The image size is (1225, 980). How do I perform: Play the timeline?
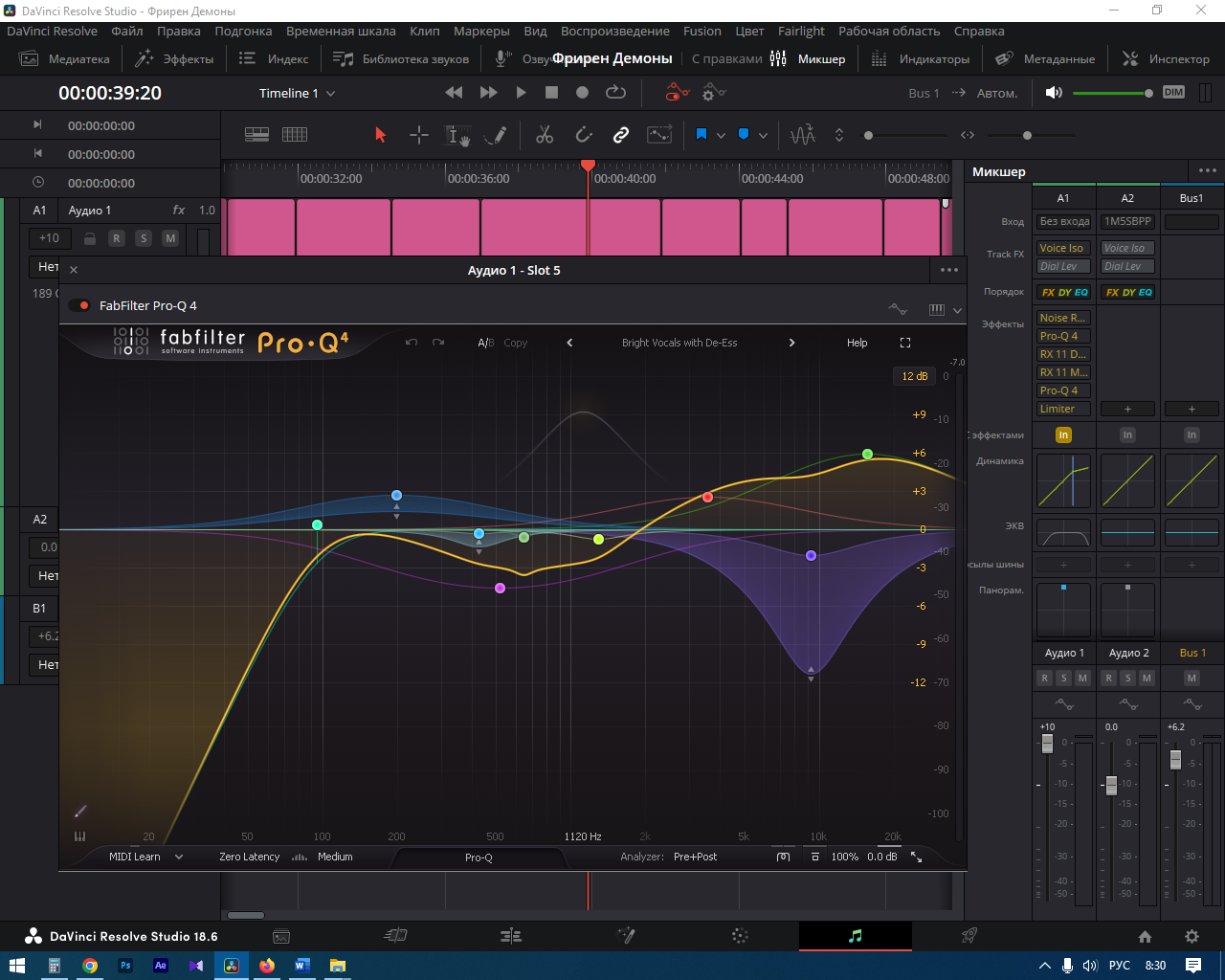point(521,93)
